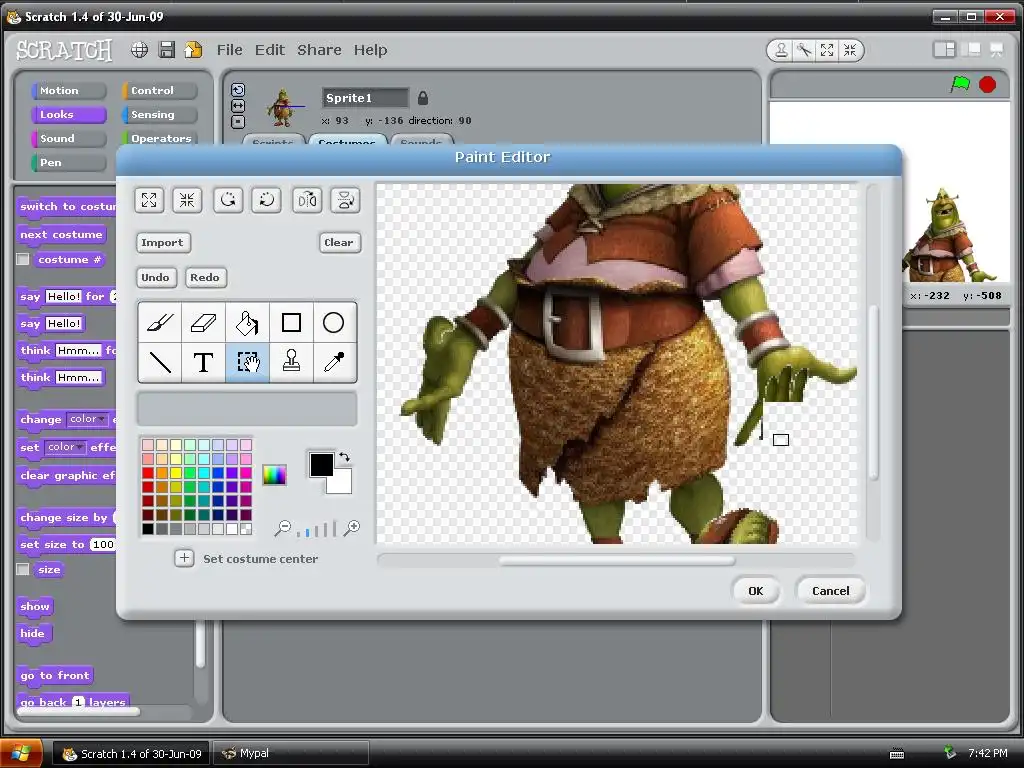Select the duplicate stamp toolbar icon
Image resolution: width=1024 pixels, height=768 pixels.
pos(781,50)
